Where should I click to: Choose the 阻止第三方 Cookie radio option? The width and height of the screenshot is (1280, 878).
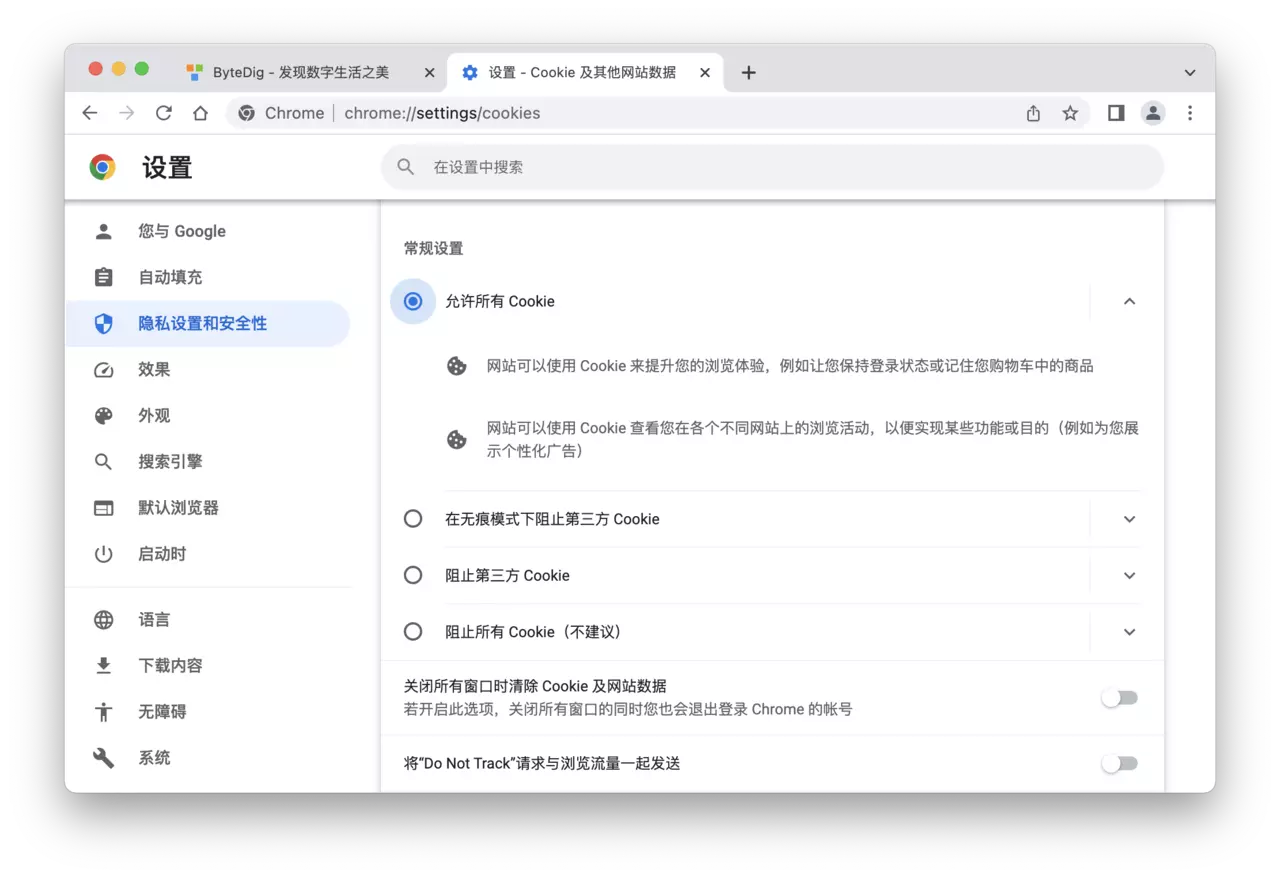(413, 575)
